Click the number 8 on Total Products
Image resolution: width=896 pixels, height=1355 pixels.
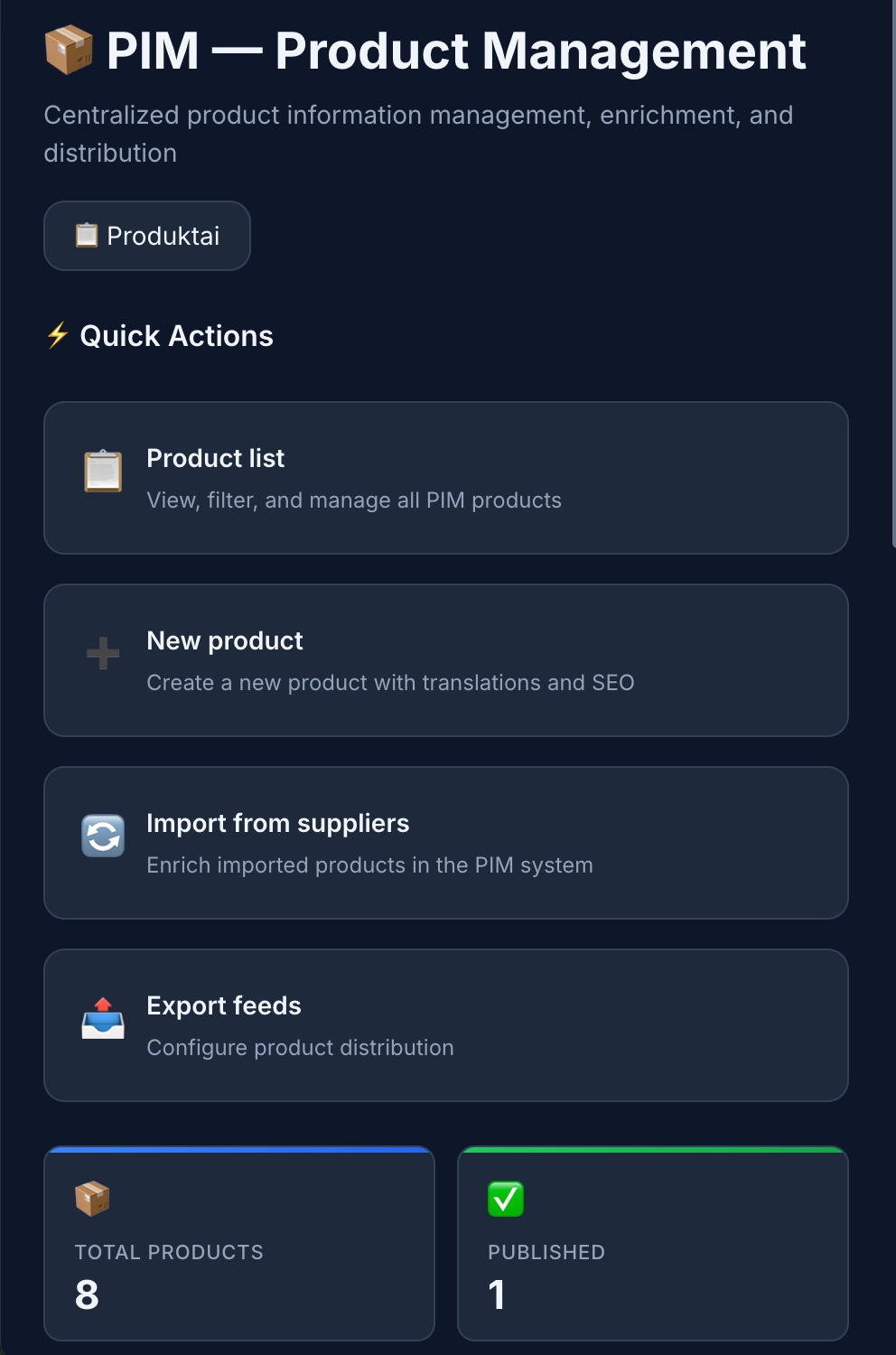[87, 1295]
